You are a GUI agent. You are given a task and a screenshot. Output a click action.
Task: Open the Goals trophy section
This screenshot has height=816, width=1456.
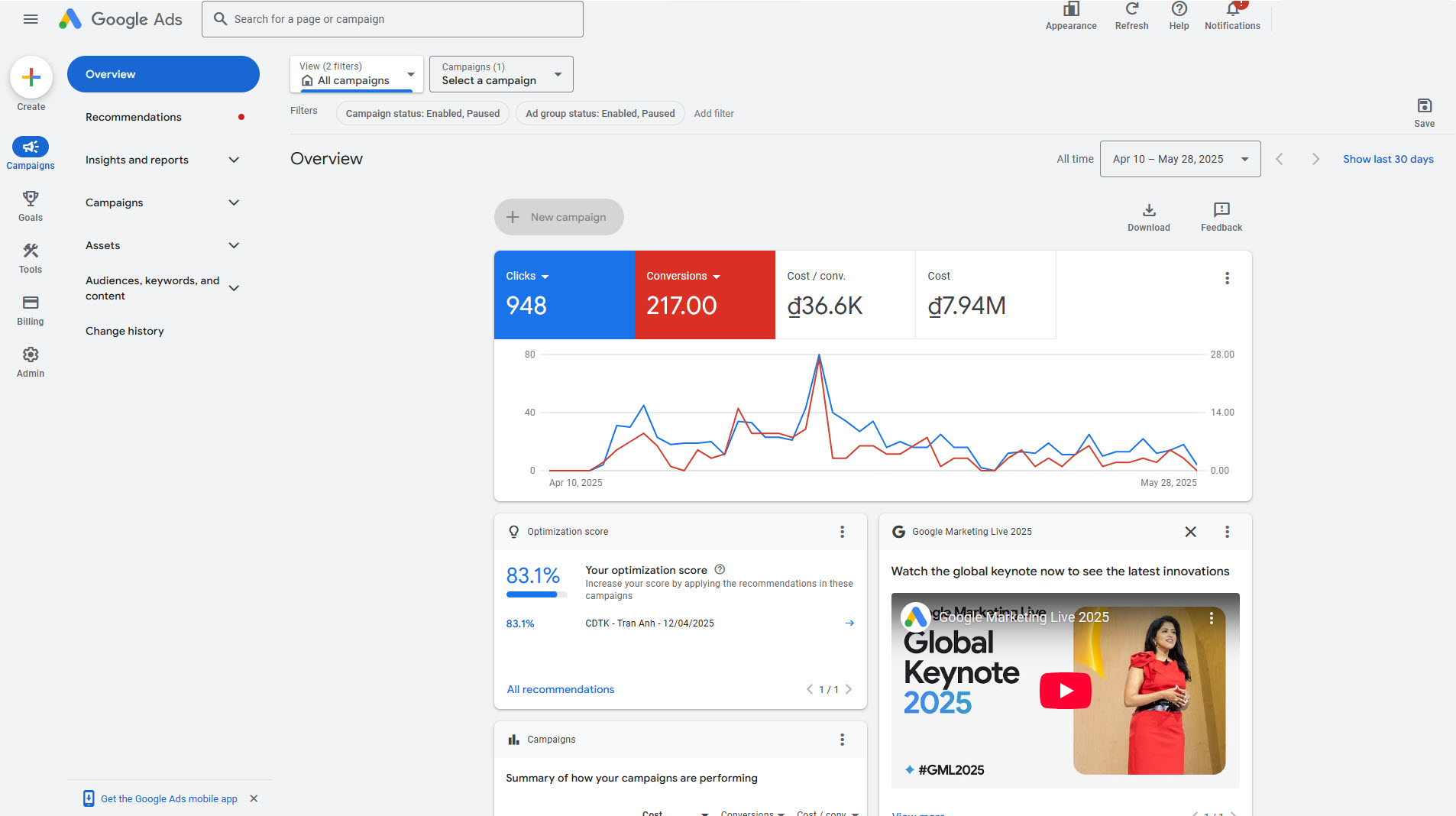(31, 206)
